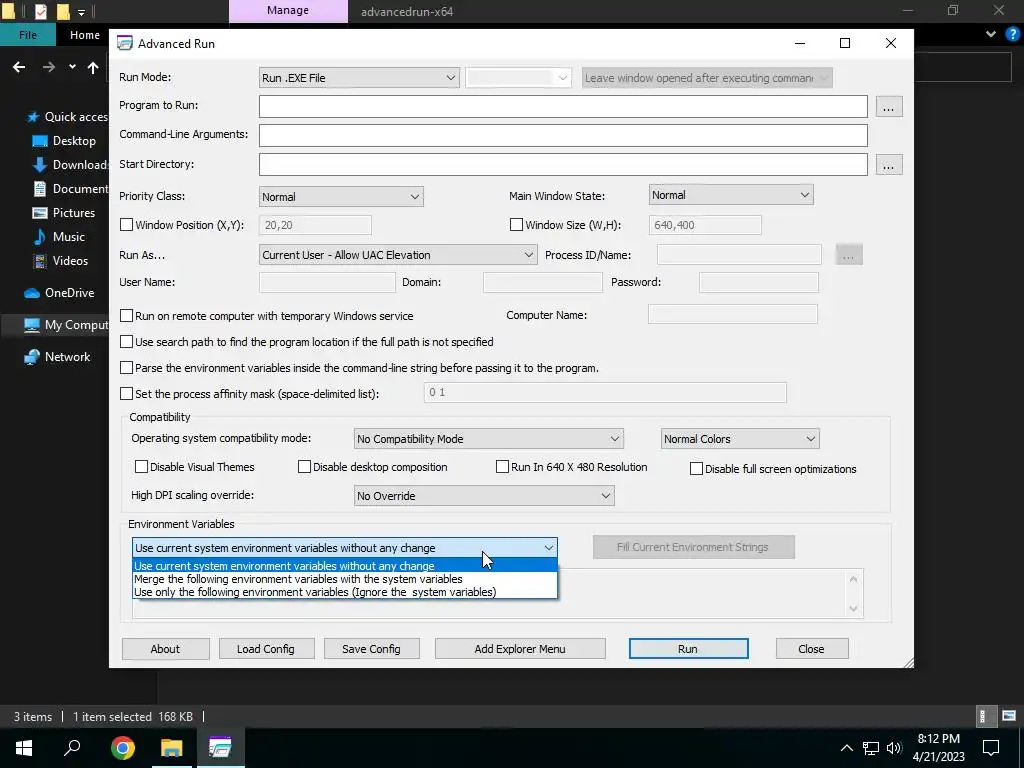Open Videos folder in sidebar

[61, 261]
